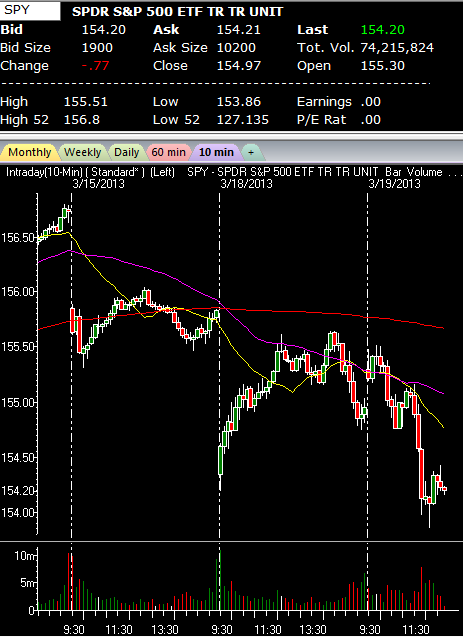This screenshot has height=637, width=463.
Task: Click the 155.00 price axis label
Action: tap(18, 403)
